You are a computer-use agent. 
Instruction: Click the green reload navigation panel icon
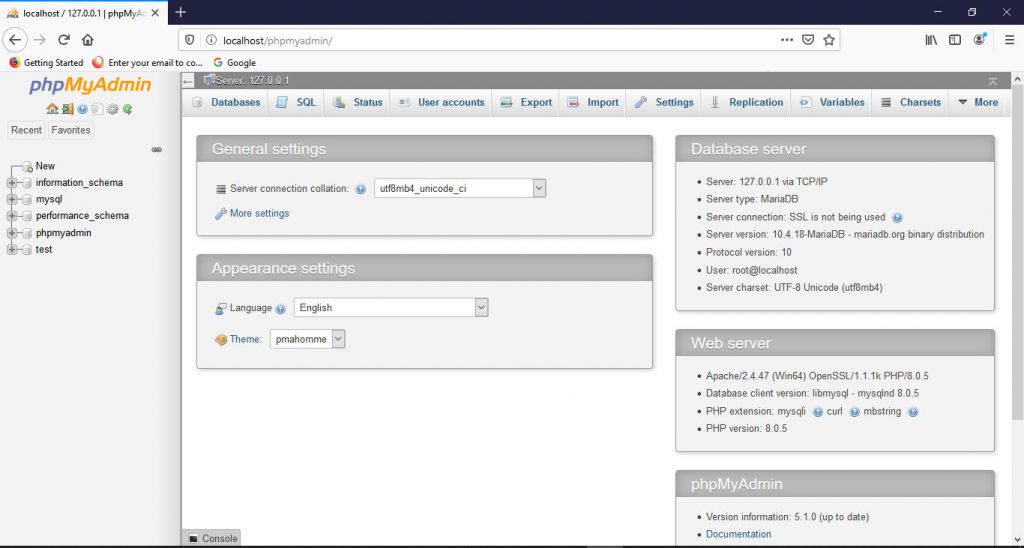click(128, 109)
